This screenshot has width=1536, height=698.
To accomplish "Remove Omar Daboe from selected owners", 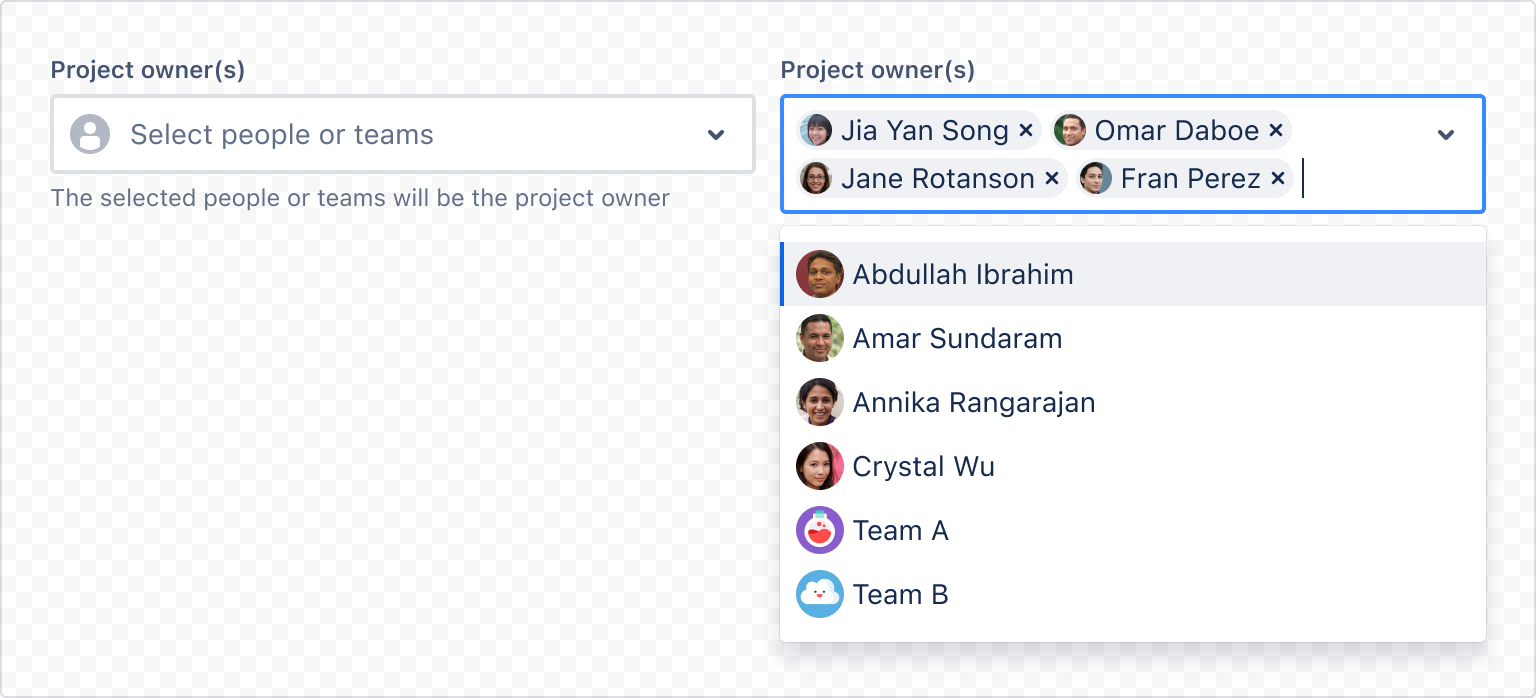I will click(x=1276, y=130).
